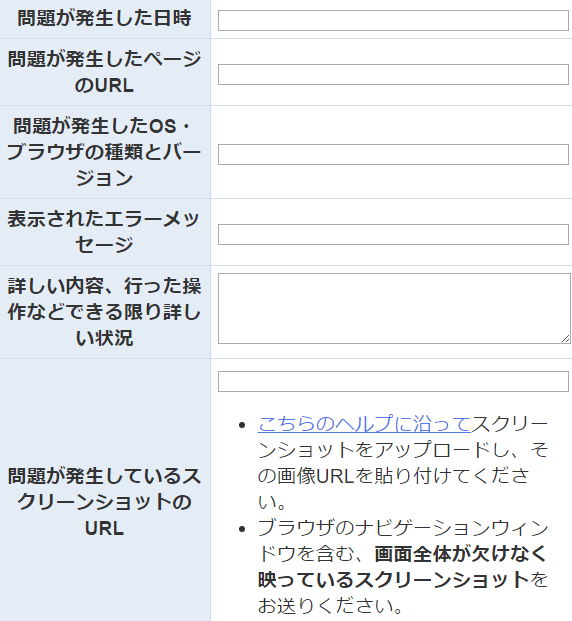This screenshot has height=621, width=572.
Task: Focus the detailed situation textarea
Action: click(394, 309)
